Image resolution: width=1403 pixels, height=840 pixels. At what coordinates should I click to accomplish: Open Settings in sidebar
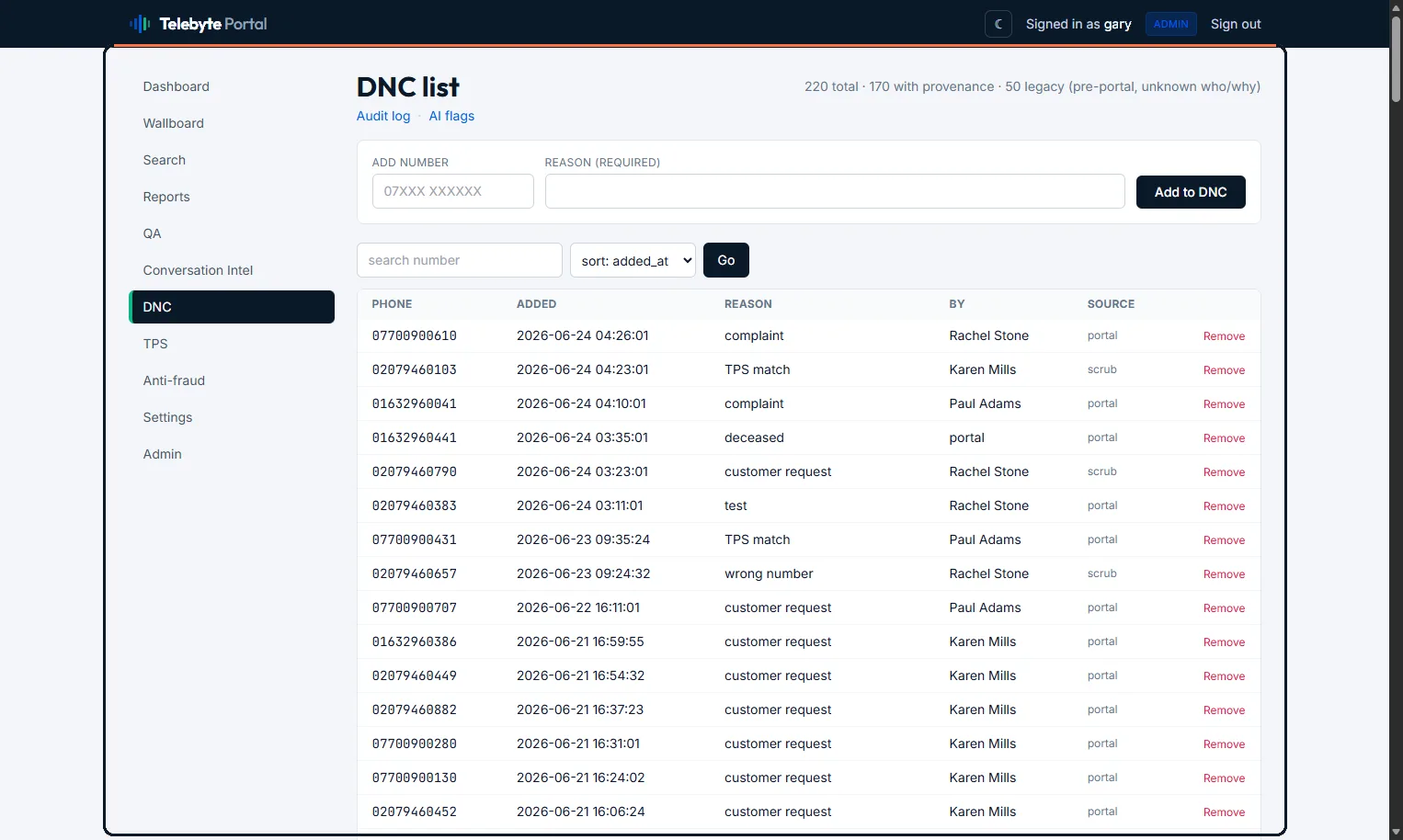pos(232,417)
